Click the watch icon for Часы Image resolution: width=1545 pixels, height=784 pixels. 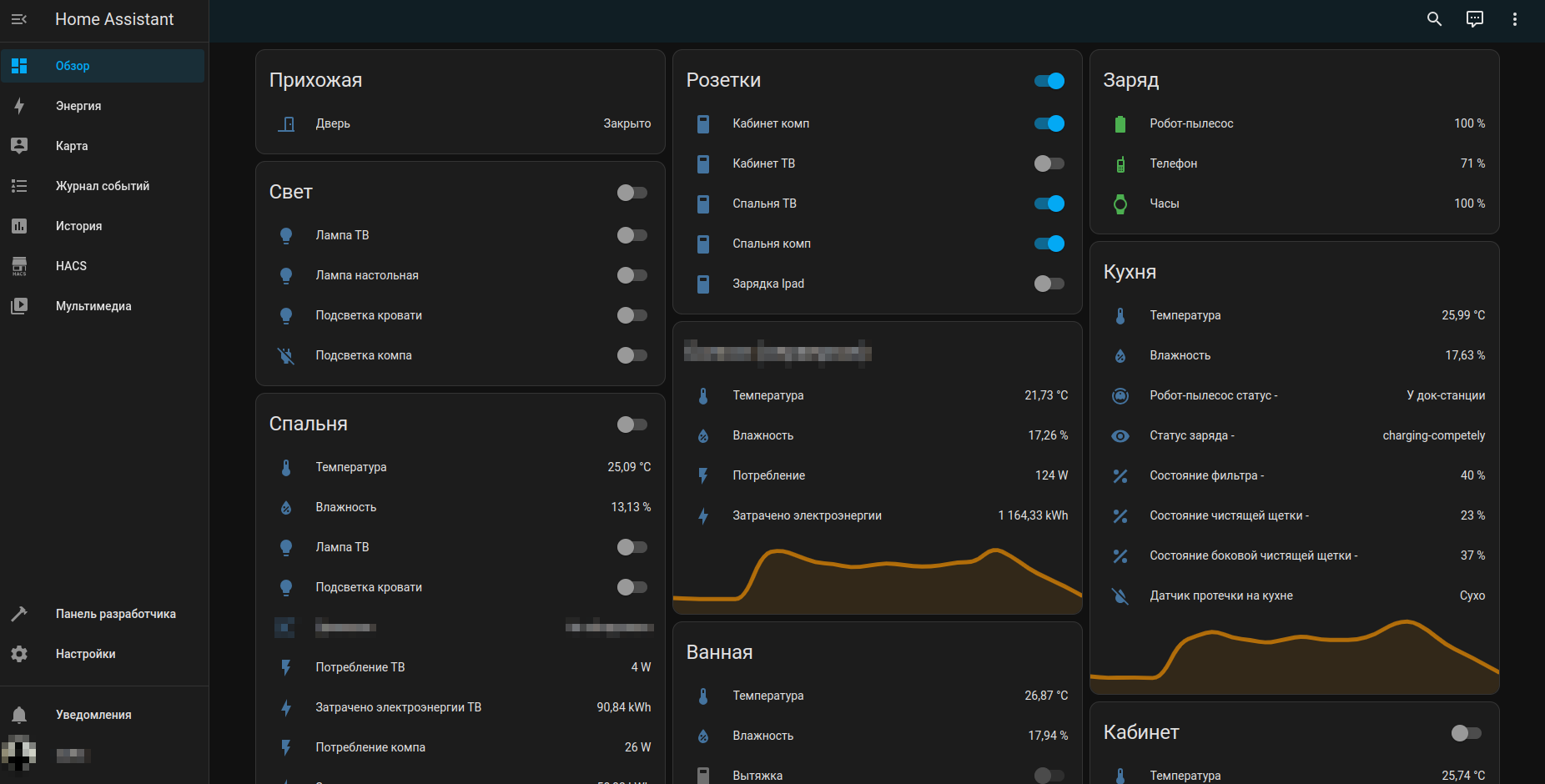pyautogui.click(x=1120, y=204)
